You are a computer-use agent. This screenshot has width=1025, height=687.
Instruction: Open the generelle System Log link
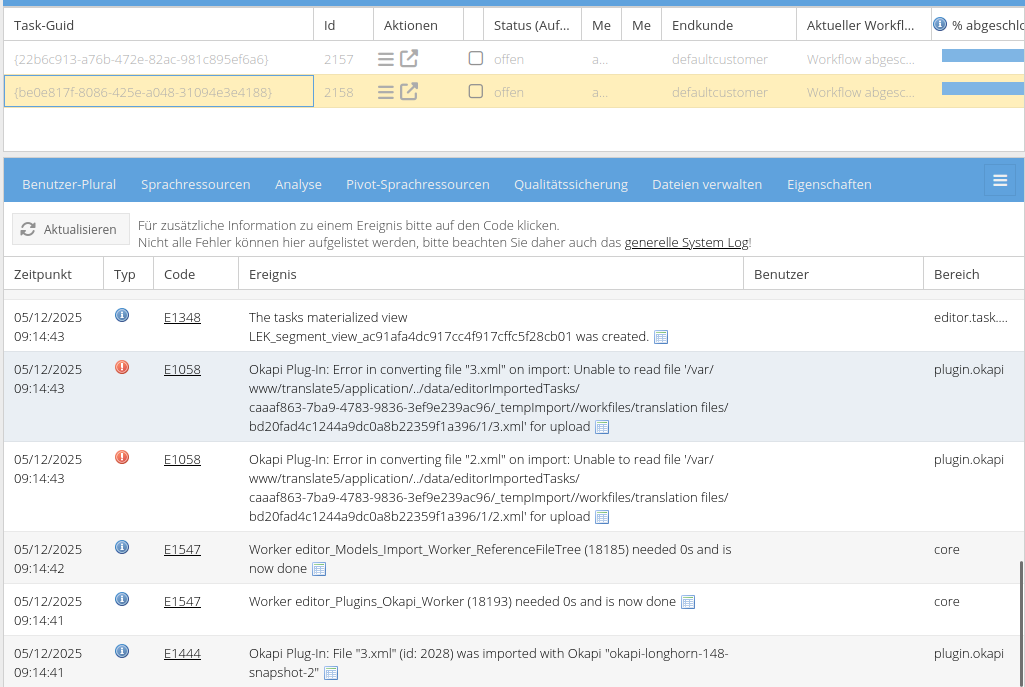pos(686,242)
